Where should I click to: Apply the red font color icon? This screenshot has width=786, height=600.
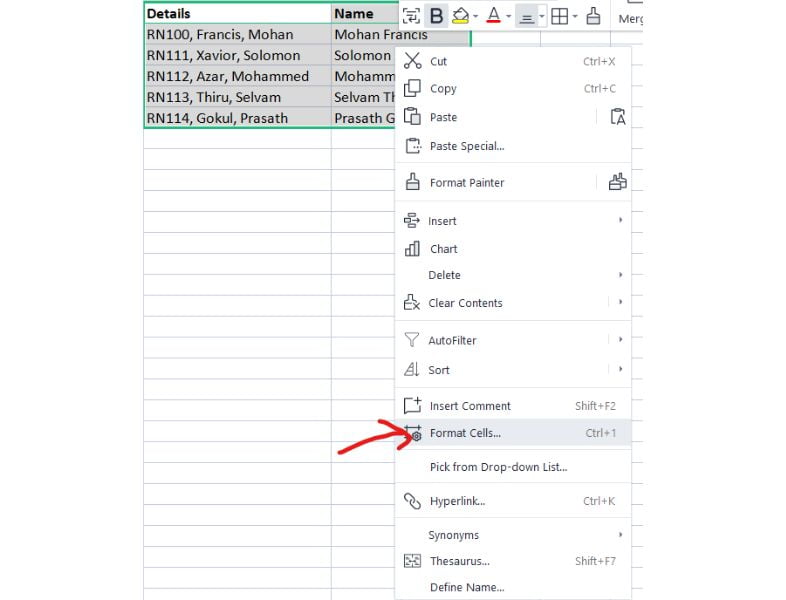(x=493, y=16)
